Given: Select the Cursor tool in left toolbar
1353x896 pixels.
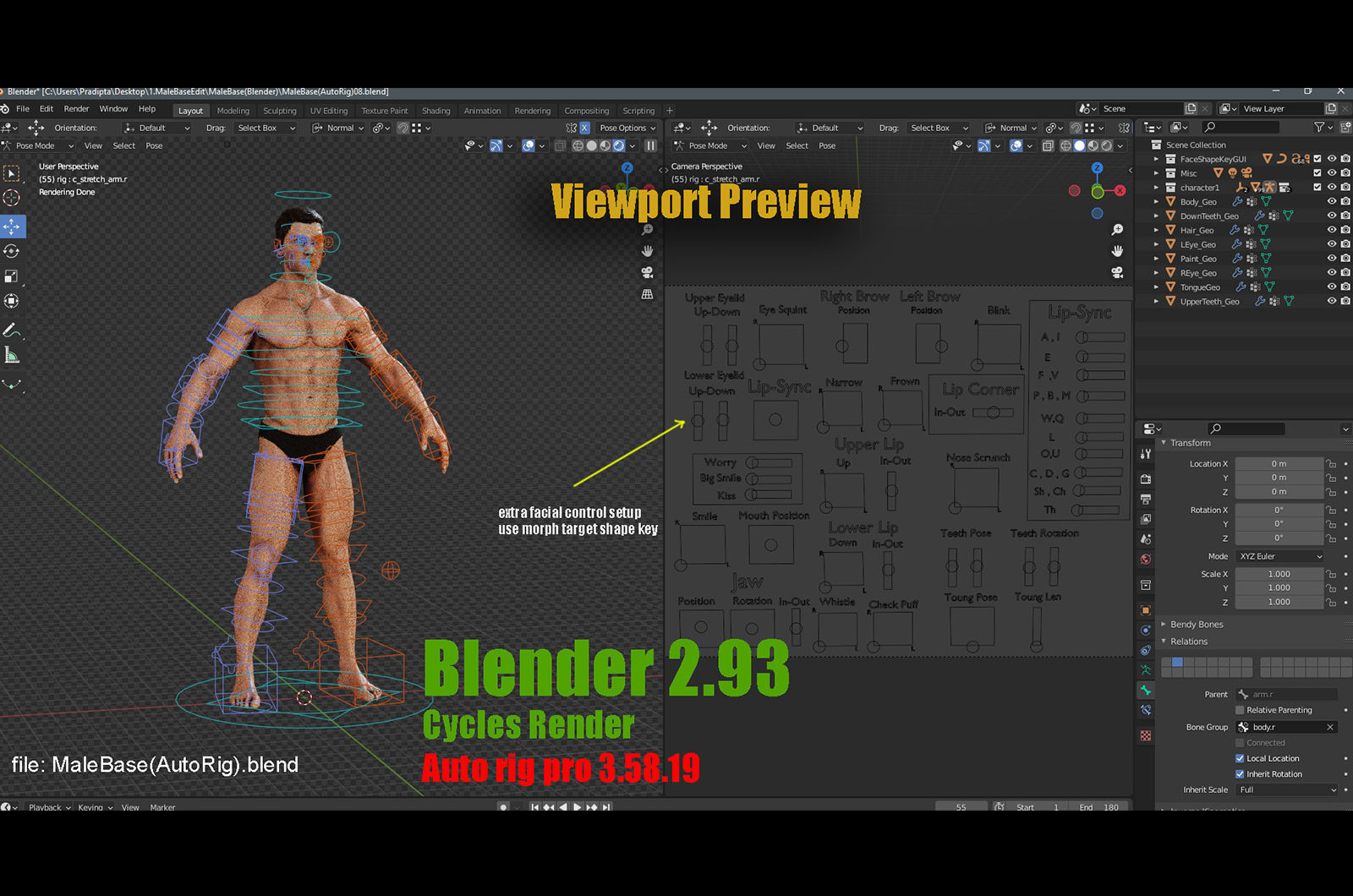Looking at the screenshot, I should pyautogui.click(x=12, y=198).
